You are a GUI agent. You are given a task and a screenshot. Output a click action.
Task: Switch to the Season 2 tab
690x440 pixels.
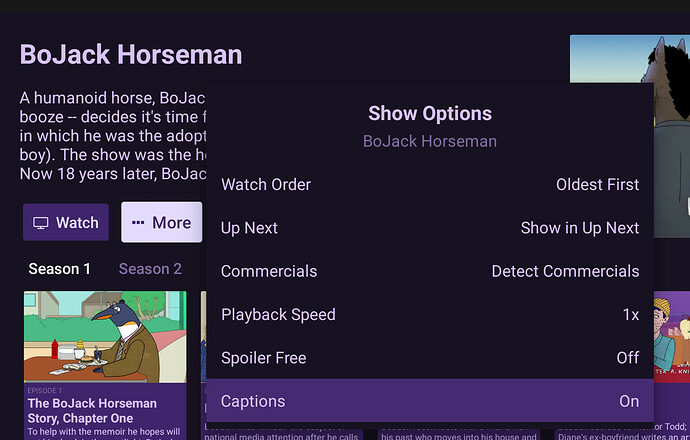pyautogui.click(x=150, y=269)
